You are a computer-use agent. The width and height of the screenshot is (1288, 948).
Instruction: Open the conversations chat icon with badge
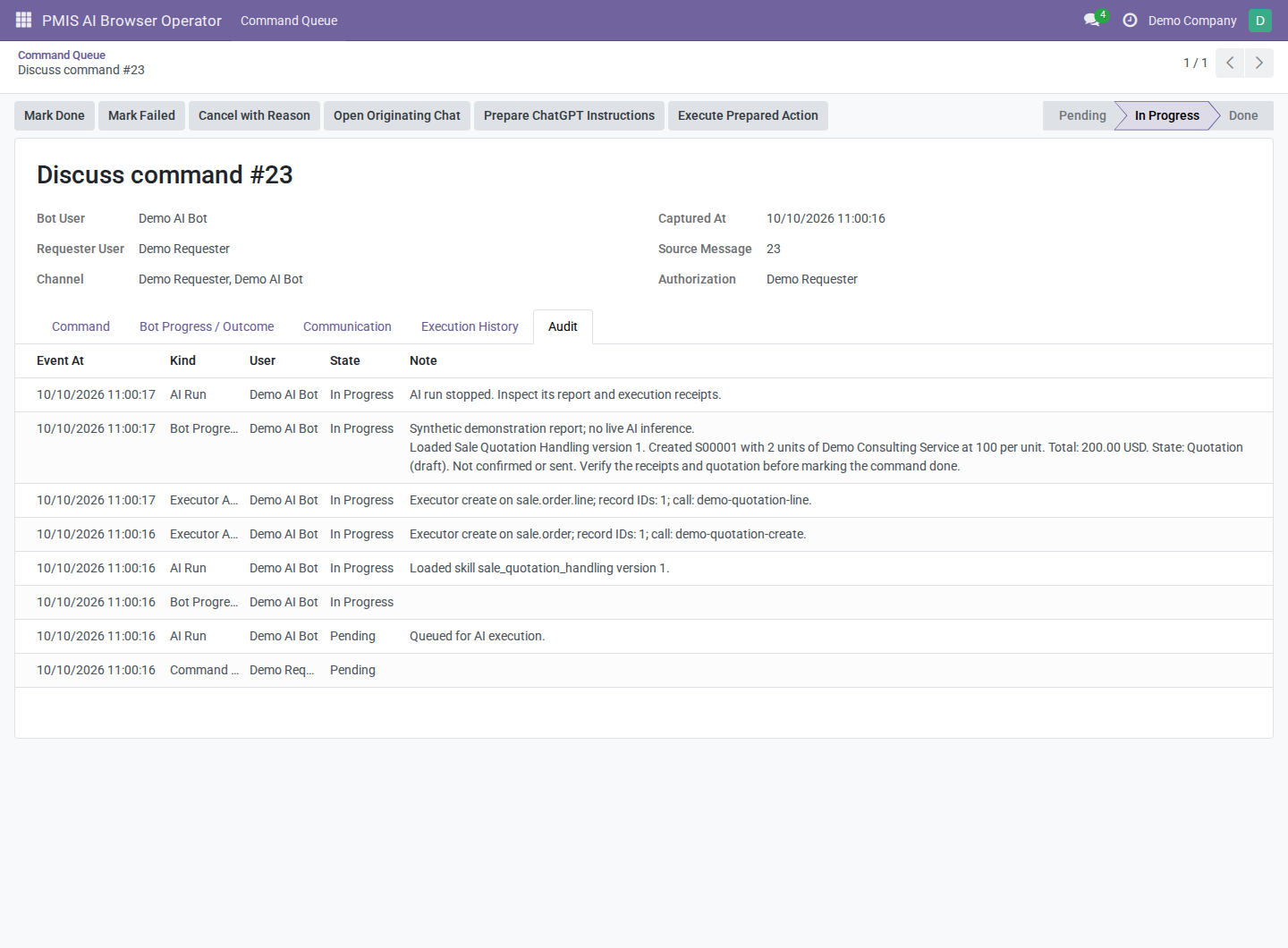(x=1093, y=20)
